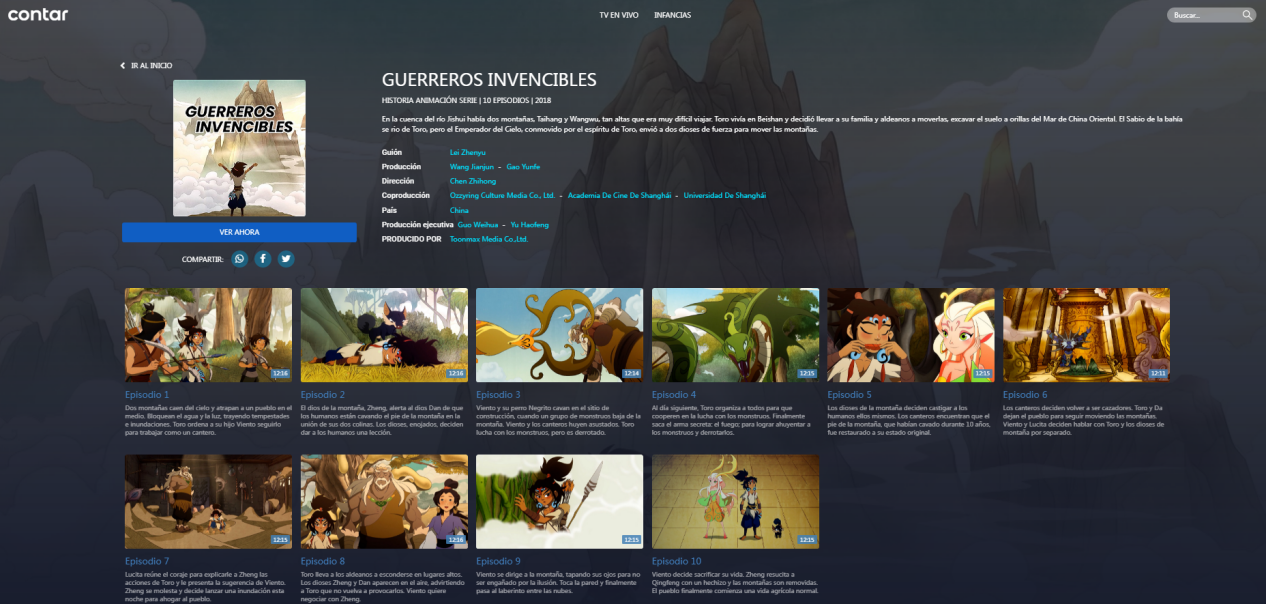Viewport: 1266px width, 604px height.
Task: Open the Episodio 5 title link
Action: (850, 395)
